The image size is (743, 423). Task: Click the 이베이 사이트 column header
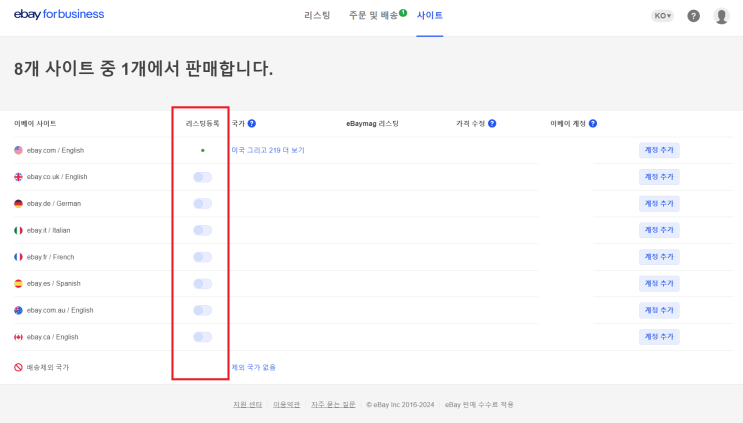point(35,123)
